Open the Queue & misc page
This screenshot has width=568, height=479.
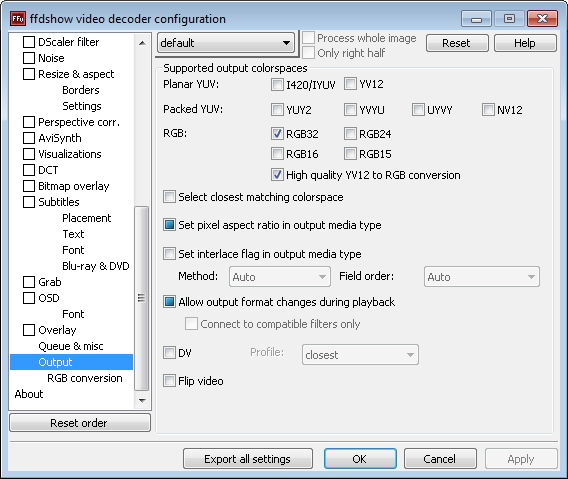pyautogui.click(x=71, y=346)
